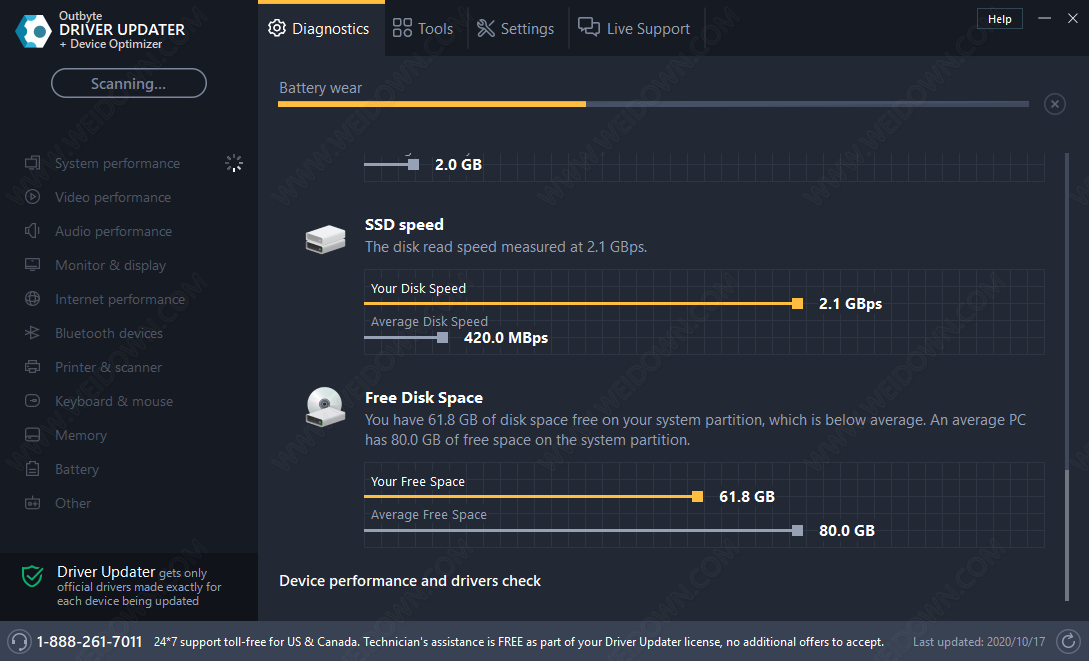This screenshot has height=661, width=1089.
Task: Click the Free Disk Space disc icon
Action: tap(325, 407)
